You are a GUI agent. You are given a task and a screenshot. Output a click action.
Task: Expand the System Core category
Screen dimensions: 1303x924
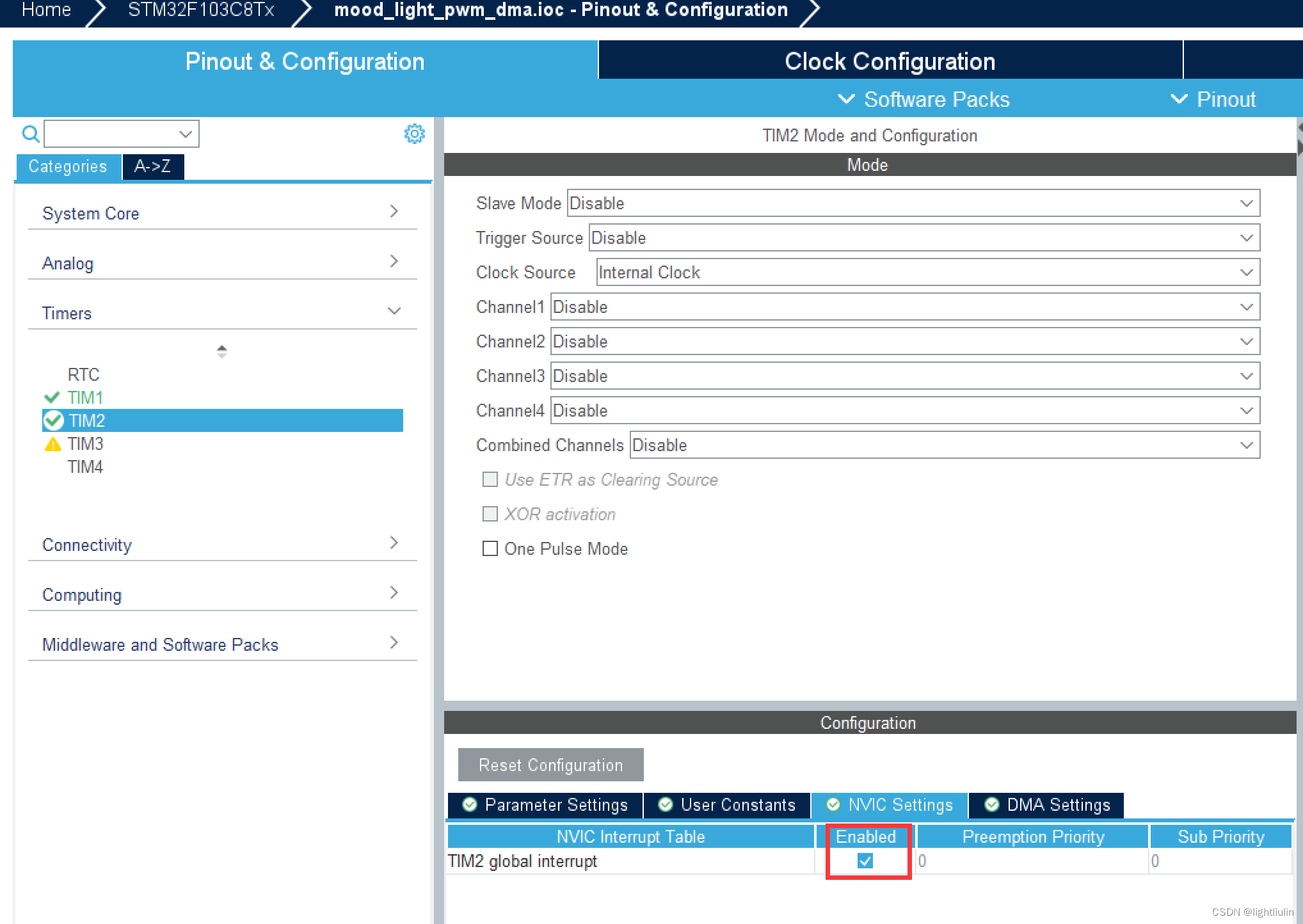coord(222,212)
